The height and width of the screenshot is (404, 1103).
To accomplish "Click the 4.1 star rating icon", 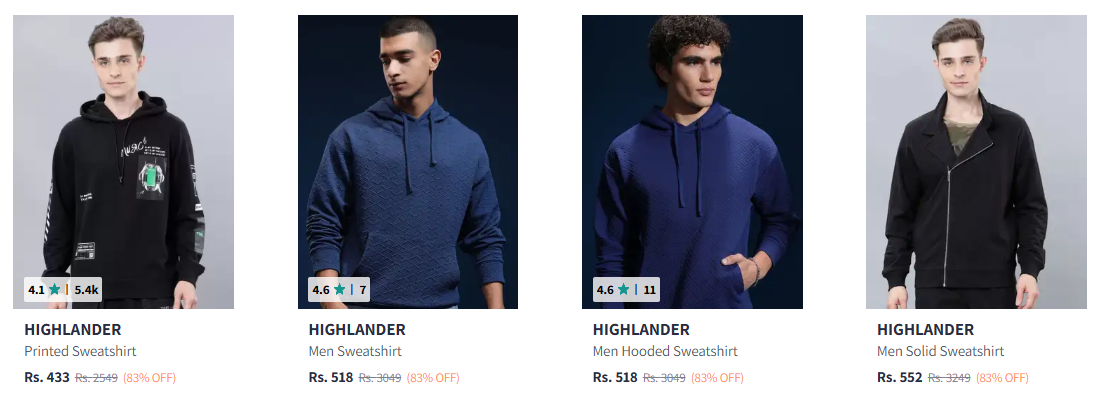I will coord(55,289).
